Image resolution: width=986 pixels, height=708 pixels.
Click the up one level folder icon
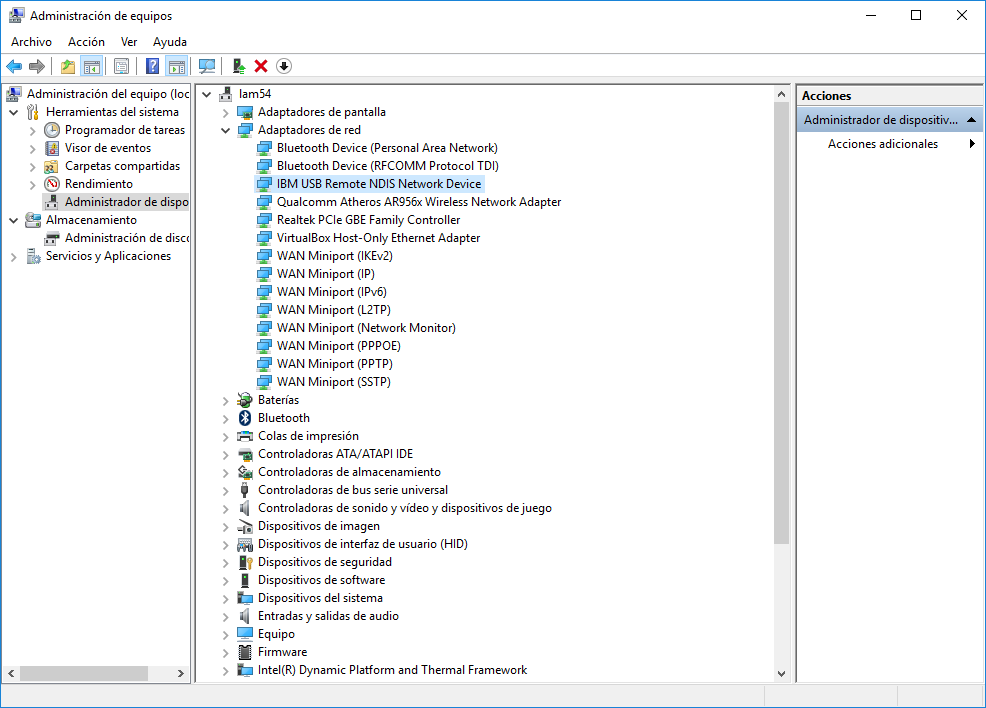point(68,66)
